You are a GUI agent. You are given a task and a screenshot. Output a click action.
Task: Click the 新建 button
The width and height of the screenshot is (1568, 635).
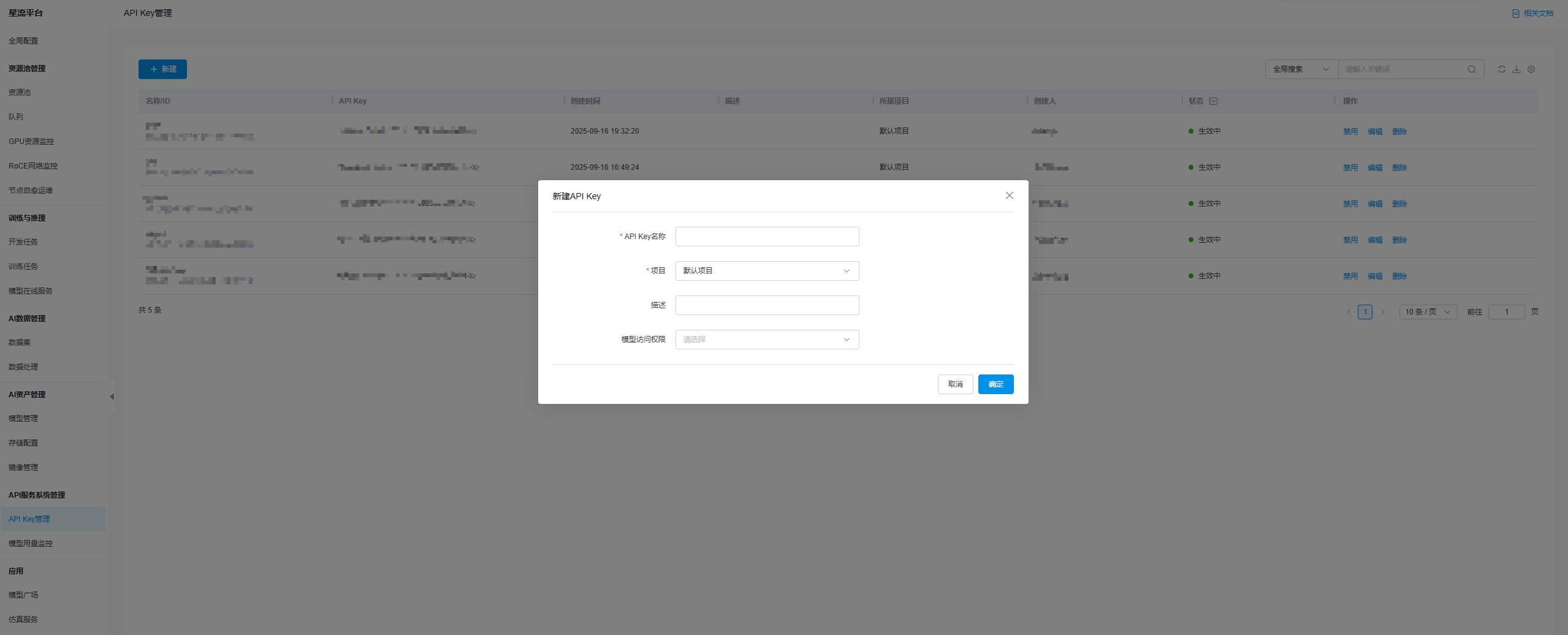pyautogui.click(x=162, y=69)
